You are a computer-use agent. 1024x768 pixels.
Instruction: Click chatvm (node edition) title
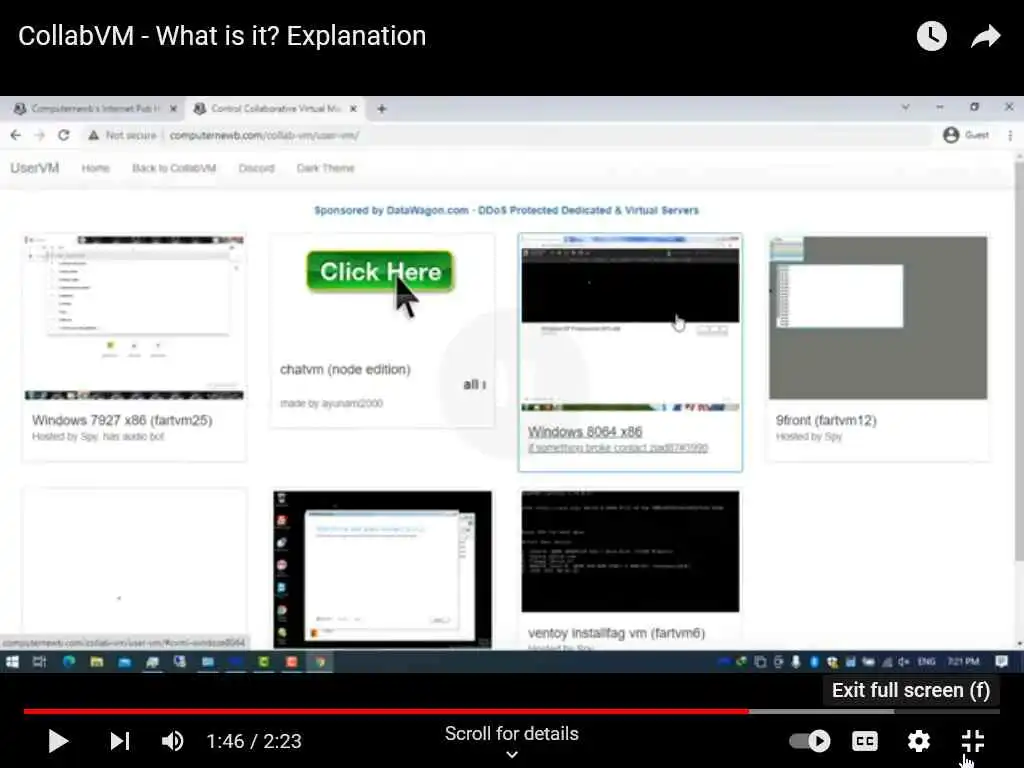345,370
